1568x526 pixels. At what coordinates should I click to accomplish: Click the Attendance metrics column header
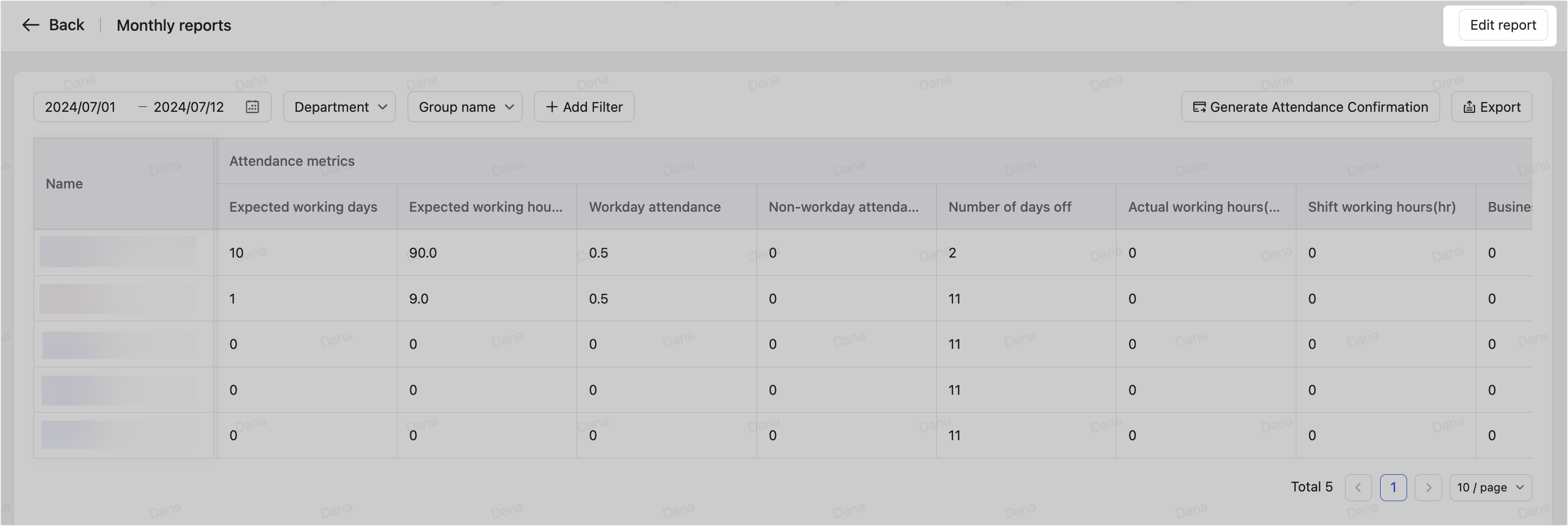(x=292, y=161)
